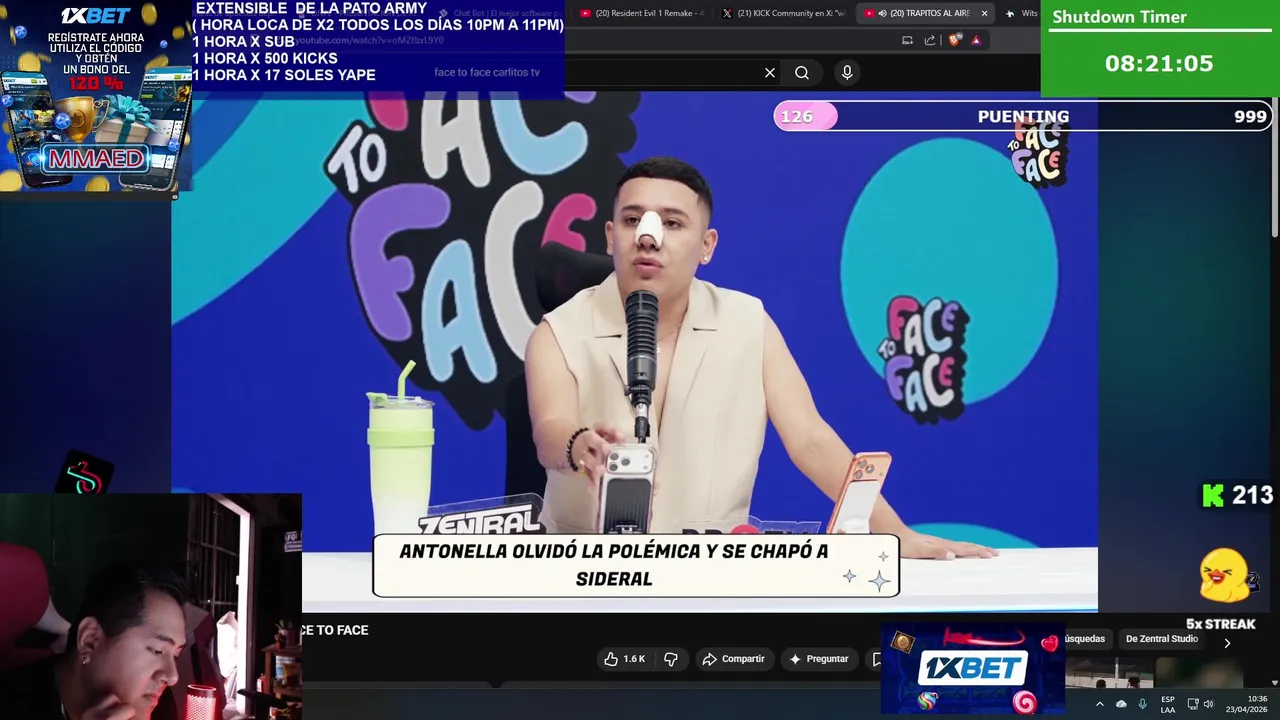Image resolution: width=1280 pixels, height=720 pixels.
Task: Click the 1XBET banner with MMAED code
Action: click(x=96, y=95)
